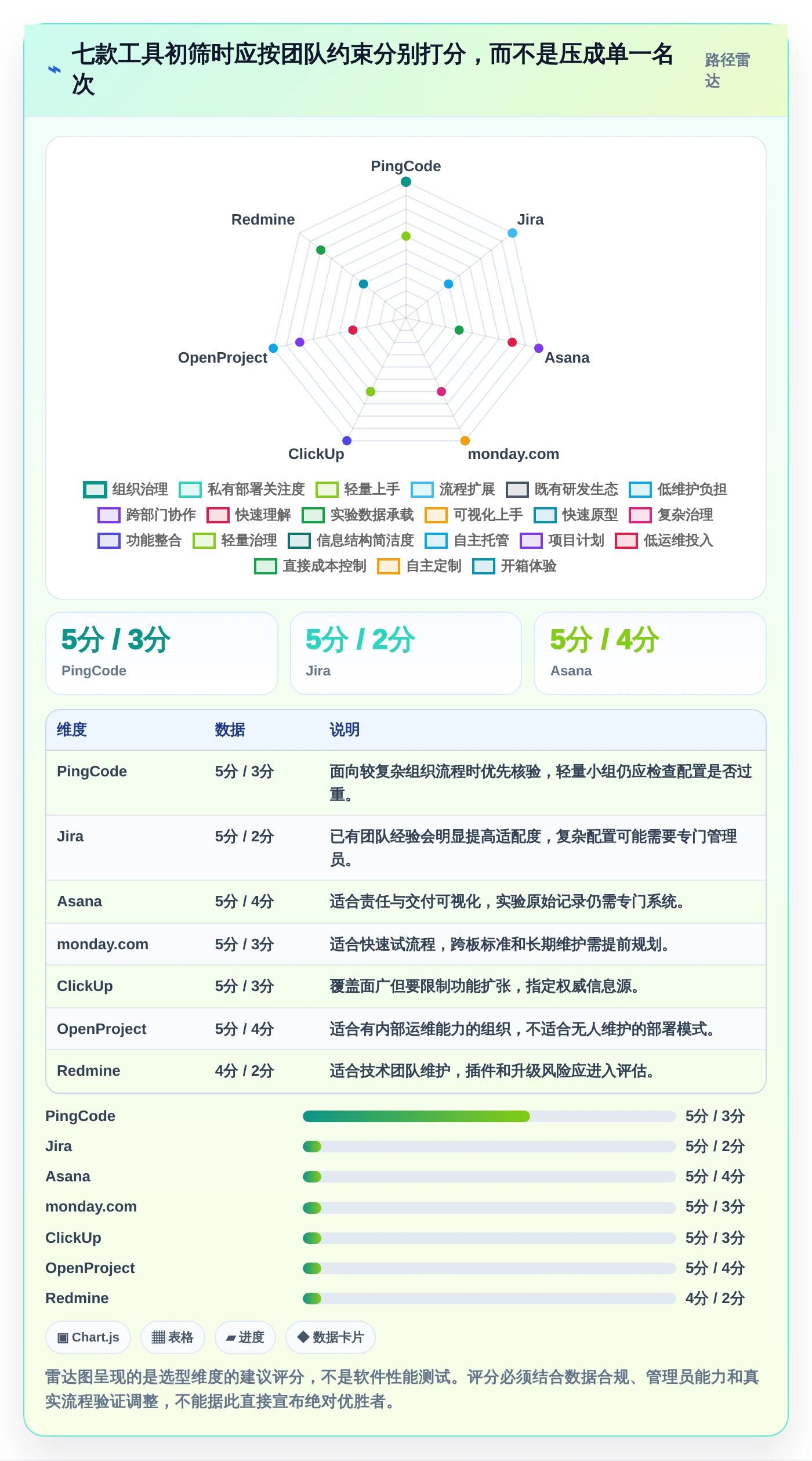Image resolution: width=812 pixels, height=1461 pixels.
Task: Click the orange data point near monday.com
Action: (465, 441)
